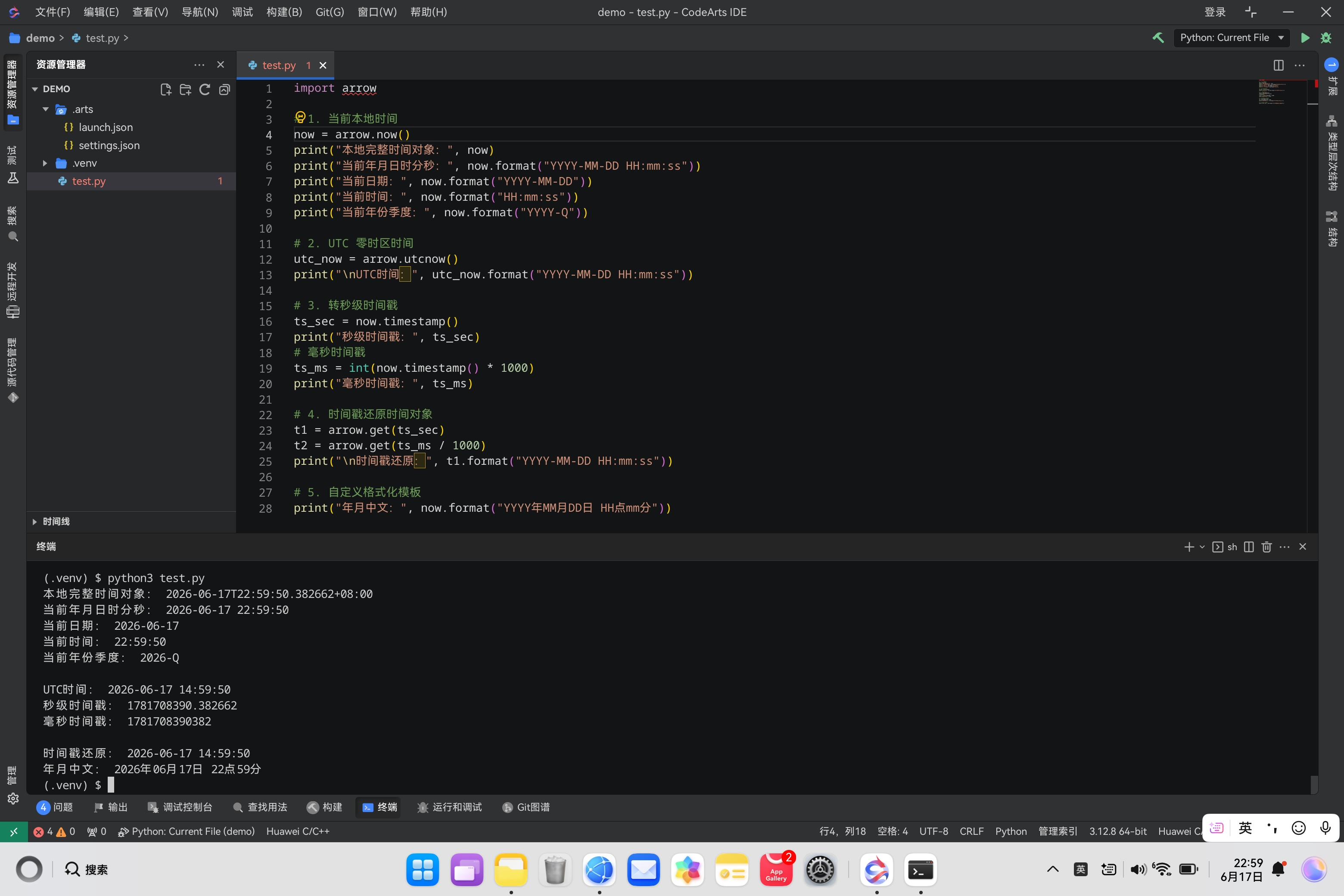Image resolution: width=1344 pixels, height=896 pixels.
Task: Open the 类型层次结构 panel on right sidebar
Action: (1332, 153)
